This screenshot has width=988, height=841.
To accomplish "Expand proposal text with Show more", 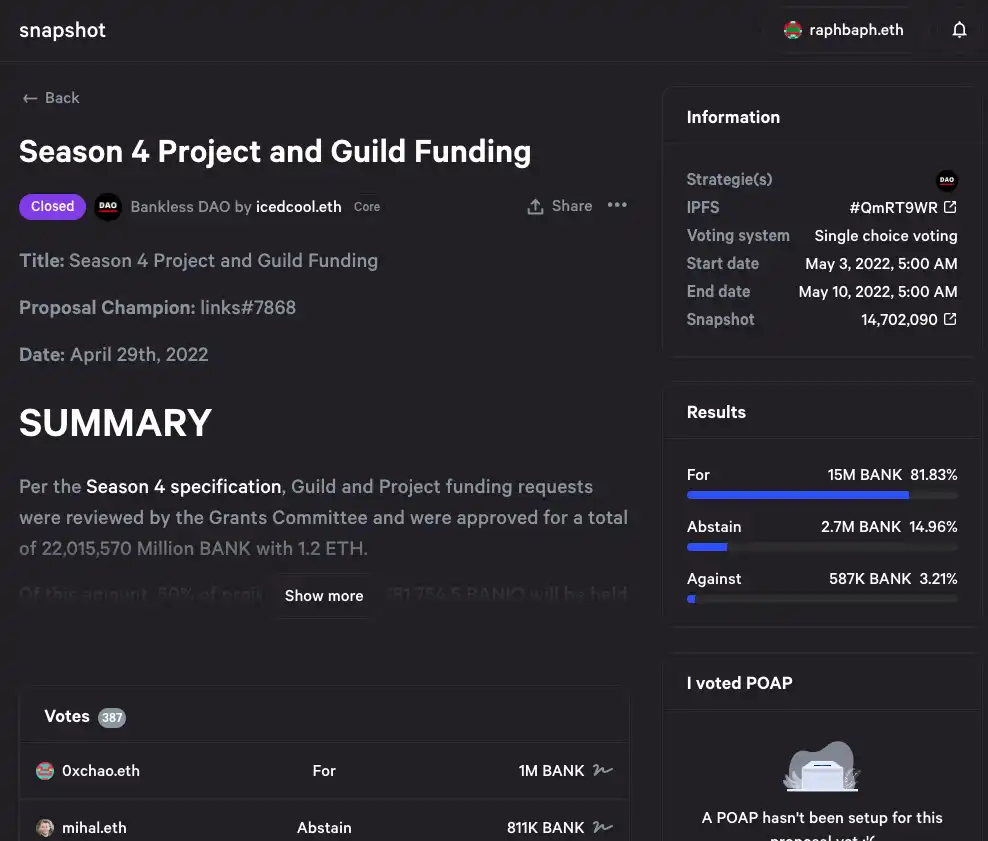I will click(324, 595).
